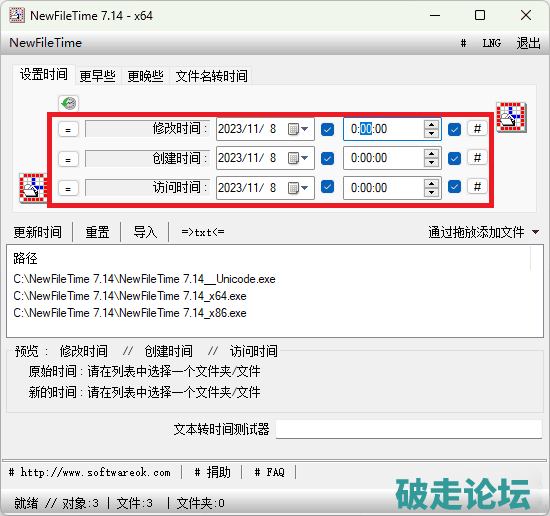550x516 pixels.
Task: Click the # button in 访问时间 row
Action: [x=477, y=187]
